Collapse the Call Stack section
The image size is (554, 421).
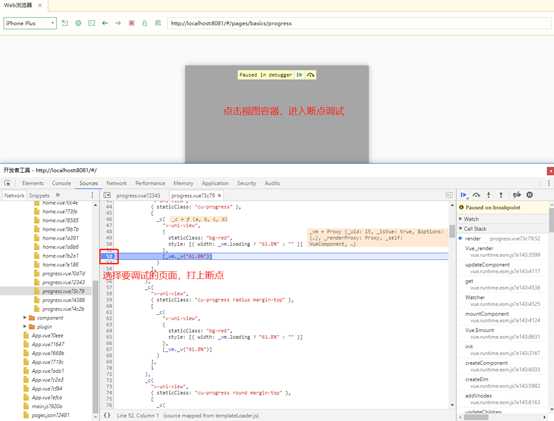click(475, 229)
